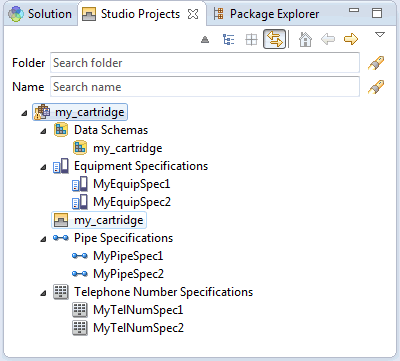
Task: Select MyPipeSpec1 in the tree
Action: click(118, 256)
